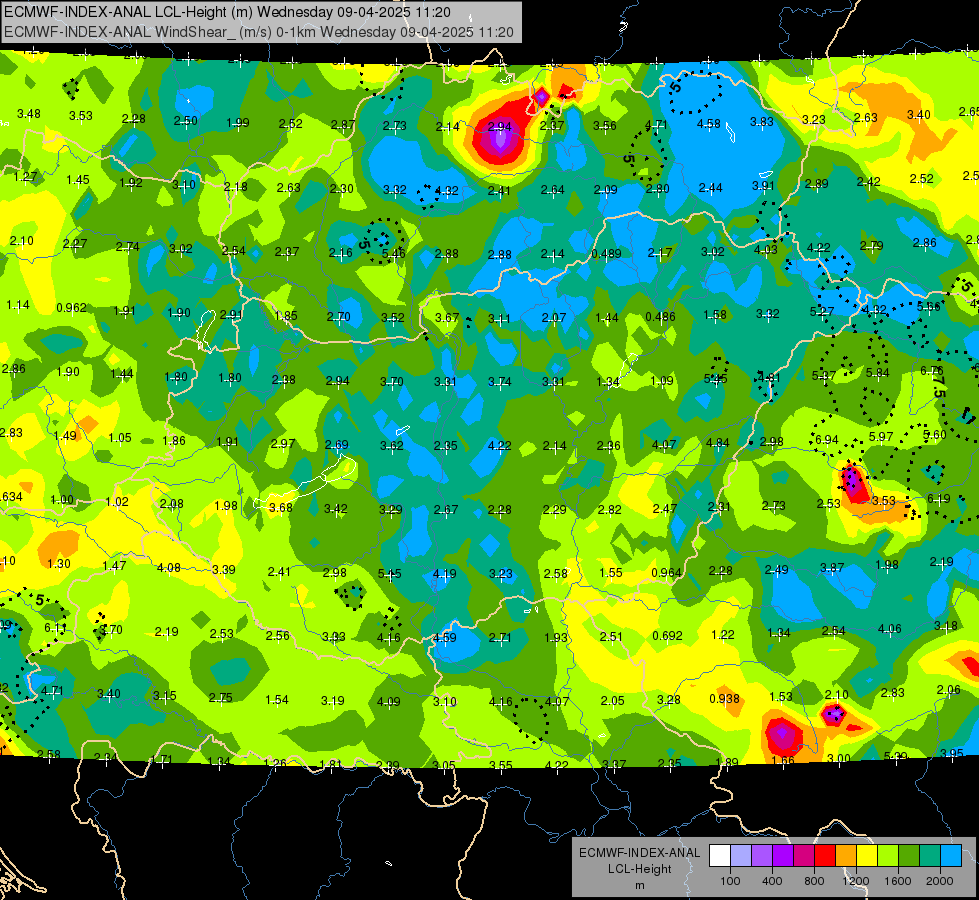Click the wind shear value 3.52
This screenshot has width=979, height=900.
coord(393,317)
